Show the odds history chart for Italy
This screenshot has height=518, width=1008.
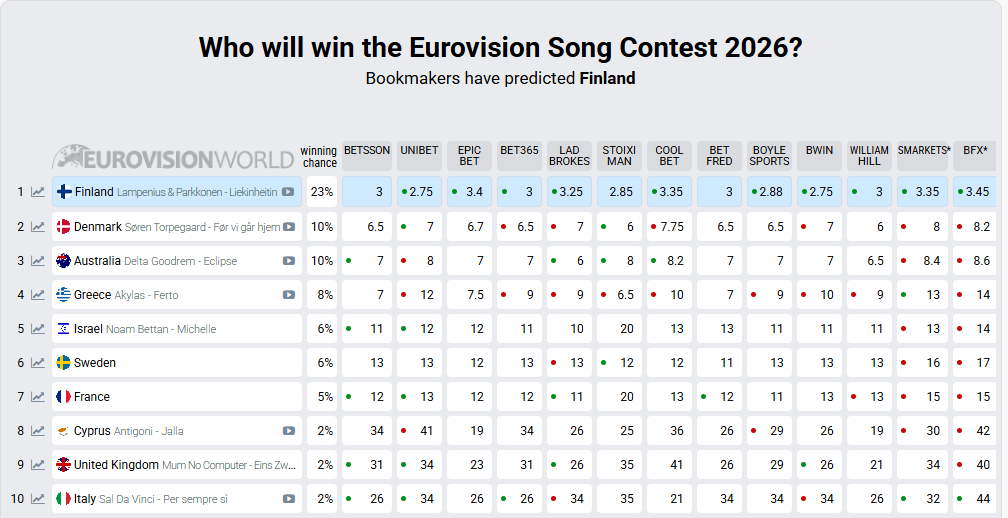(x=38, y=499)
